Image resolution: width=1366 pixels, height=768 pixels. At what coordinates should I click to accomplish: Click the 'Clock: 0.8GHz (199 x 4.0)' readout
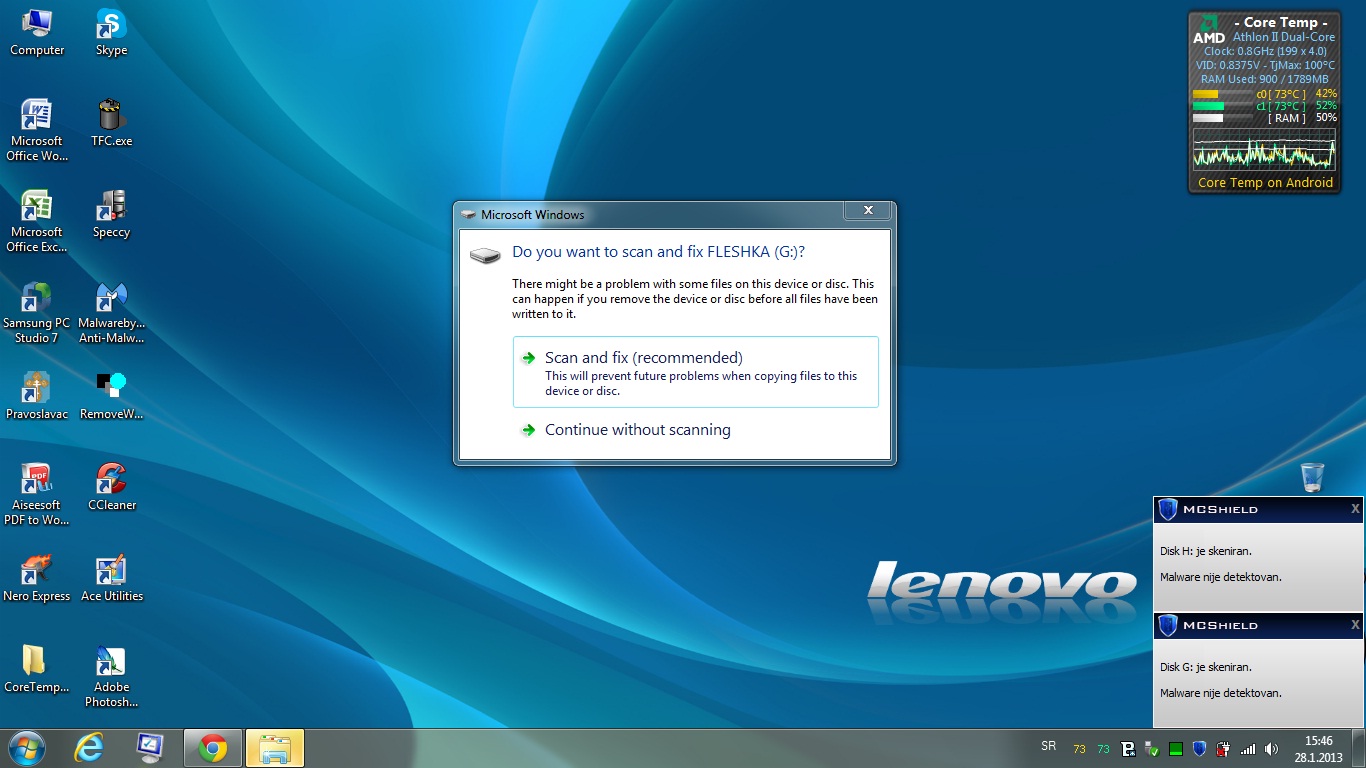click(x=1265, y=51)
